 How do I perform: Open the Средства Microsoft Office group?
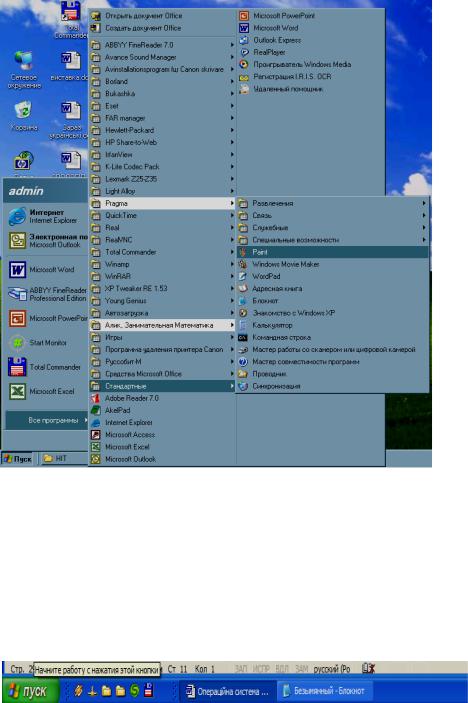(162, 373)
